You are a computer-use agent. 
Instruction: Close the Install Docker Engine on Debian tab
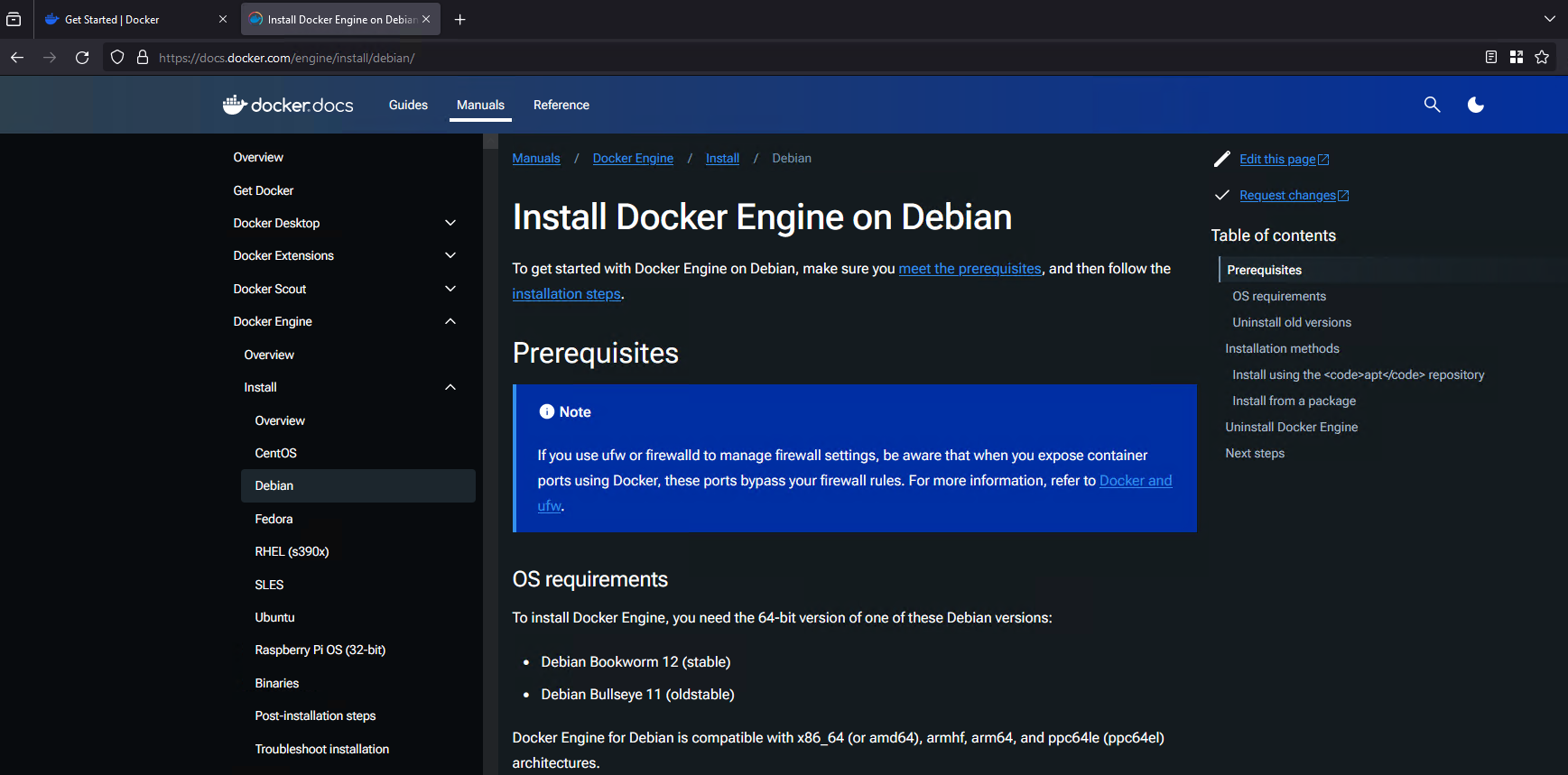click(x=426, y=19)
